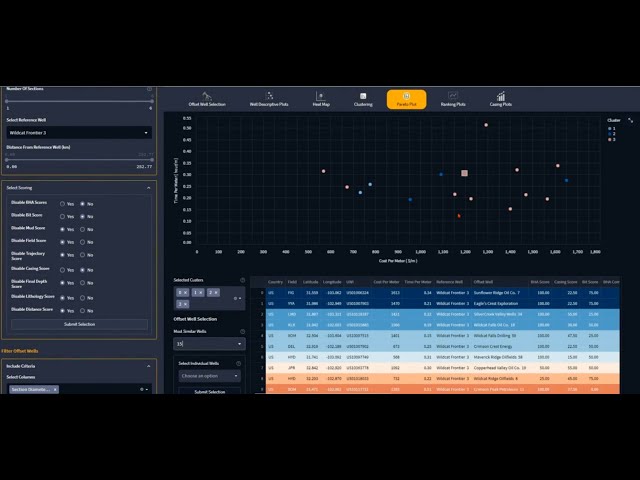The image size is (640, 480).
Task: Open Select Individual Wells 'Choose an option' dropdown
Action: pos(209,376)
